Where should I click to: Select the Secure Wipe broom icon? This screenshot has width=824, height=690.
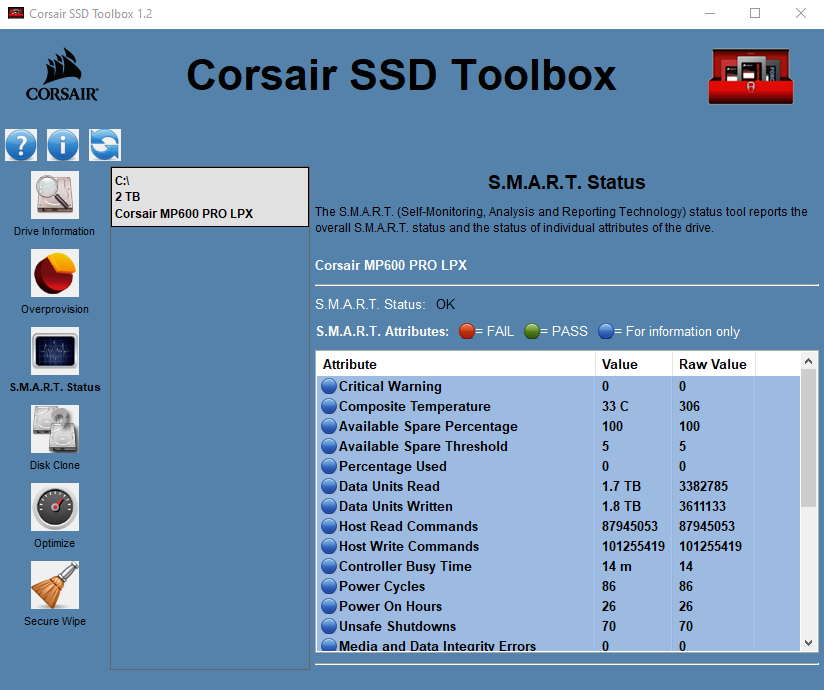coord(54,585)
